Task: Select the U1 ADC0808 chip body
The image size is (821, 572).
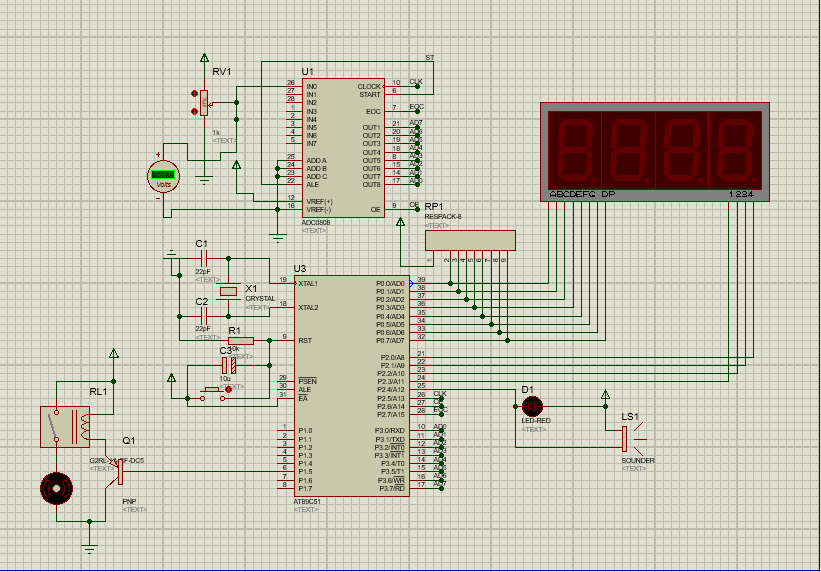Action: 343,148
